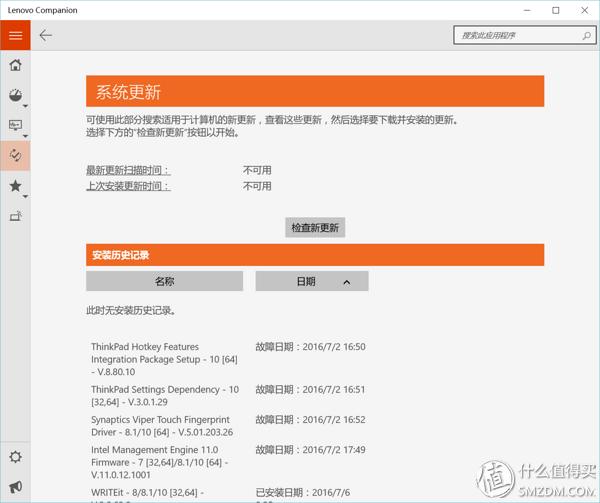This screenshot has width=600, height=503.
Task: Click date 2016/7/2 16:52
Action: [x=334, y=420]
